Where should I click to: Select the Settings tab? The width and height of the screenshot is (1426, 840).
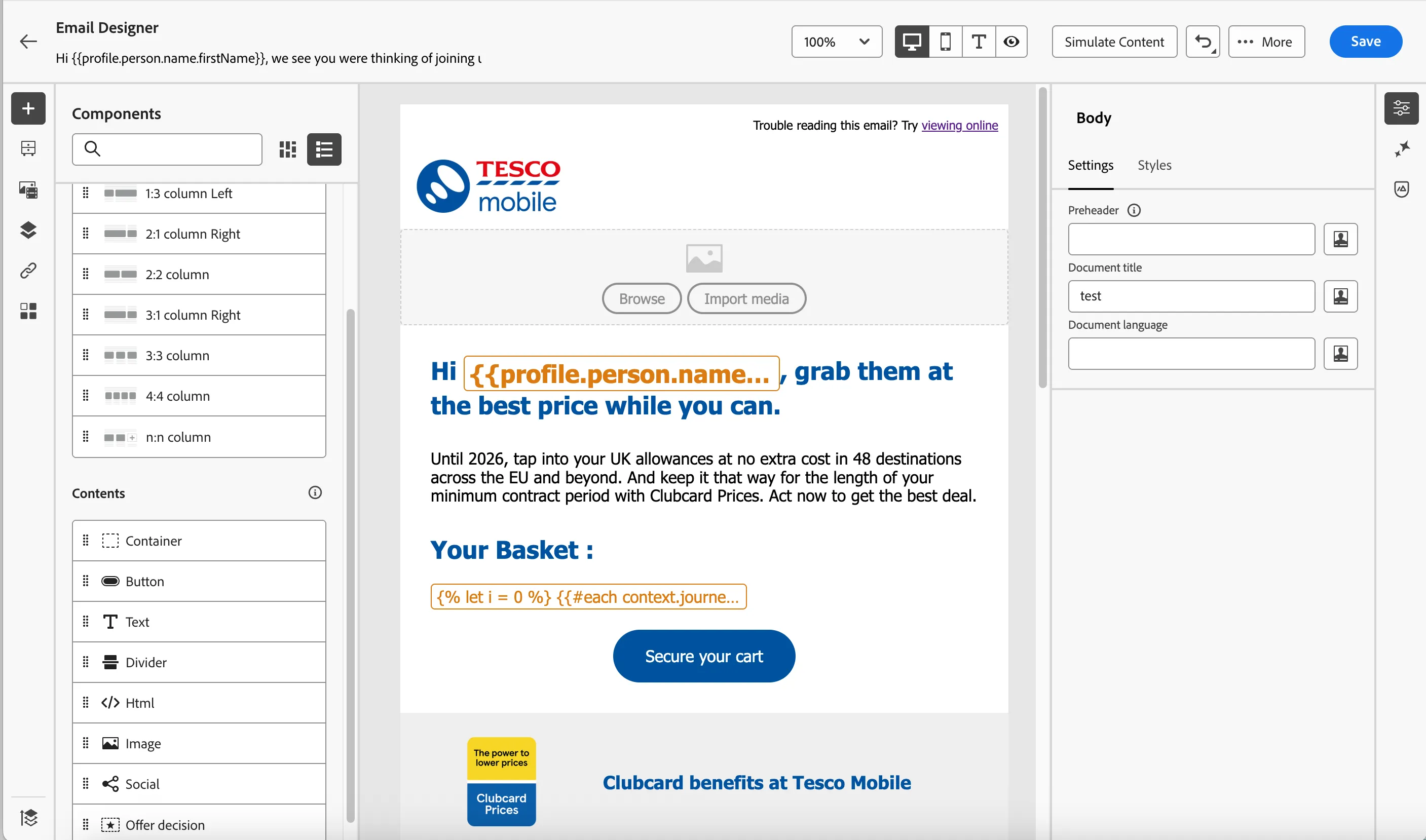(x=1091, y=165)
